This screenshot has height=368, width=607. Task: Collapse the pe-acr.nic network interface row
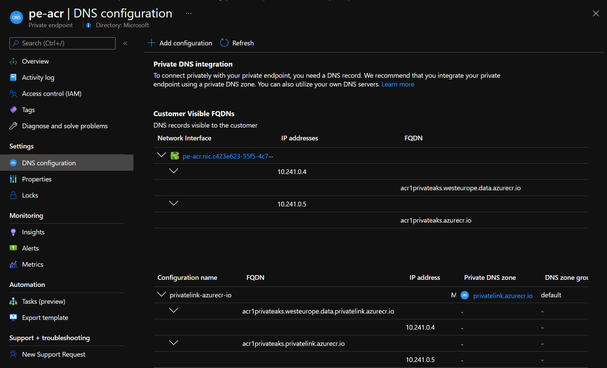pos(161,155)
